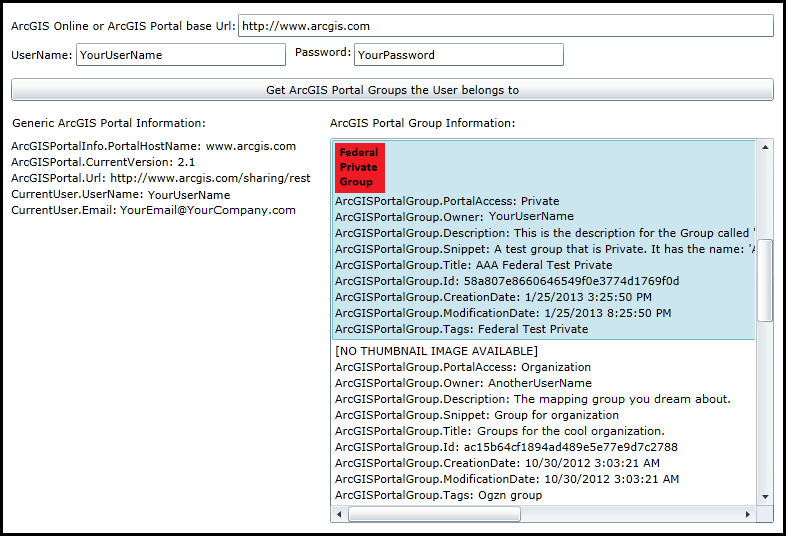Click 'Tags: Ogzn group' line

(439, 495)
